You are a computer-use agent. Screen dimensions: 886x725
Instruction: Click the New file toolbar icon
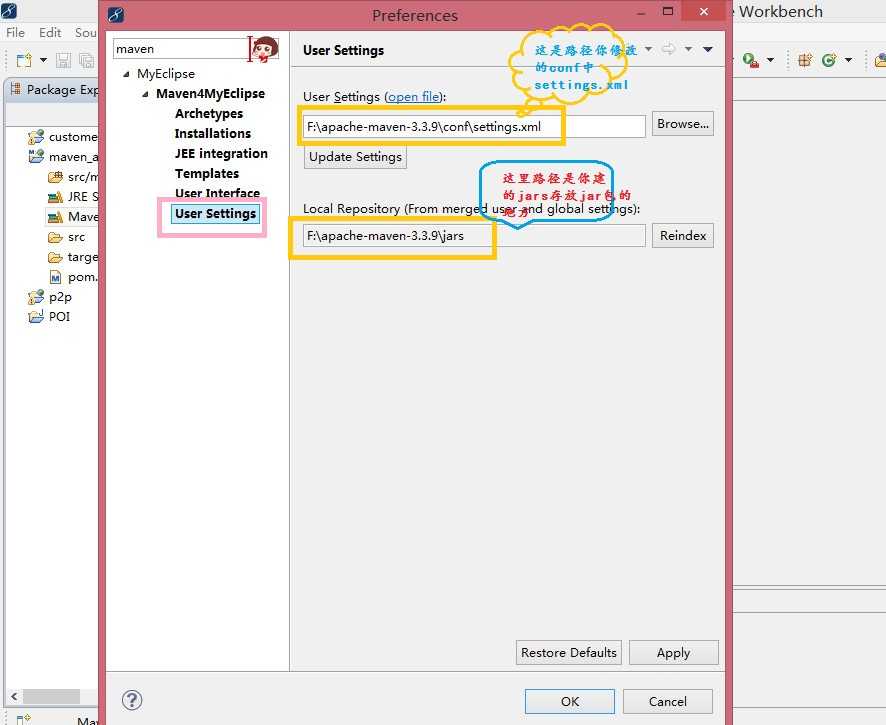(24, 60)
